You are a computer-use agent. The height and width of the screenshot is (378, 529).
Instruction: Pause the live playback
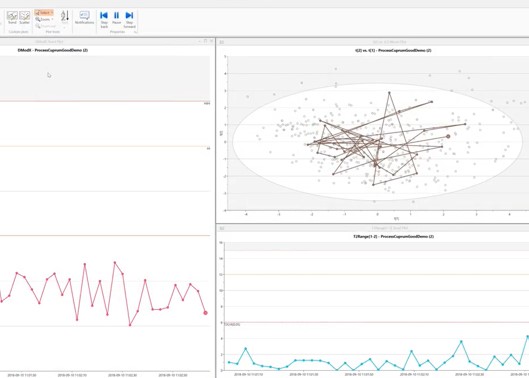[116, 18]
